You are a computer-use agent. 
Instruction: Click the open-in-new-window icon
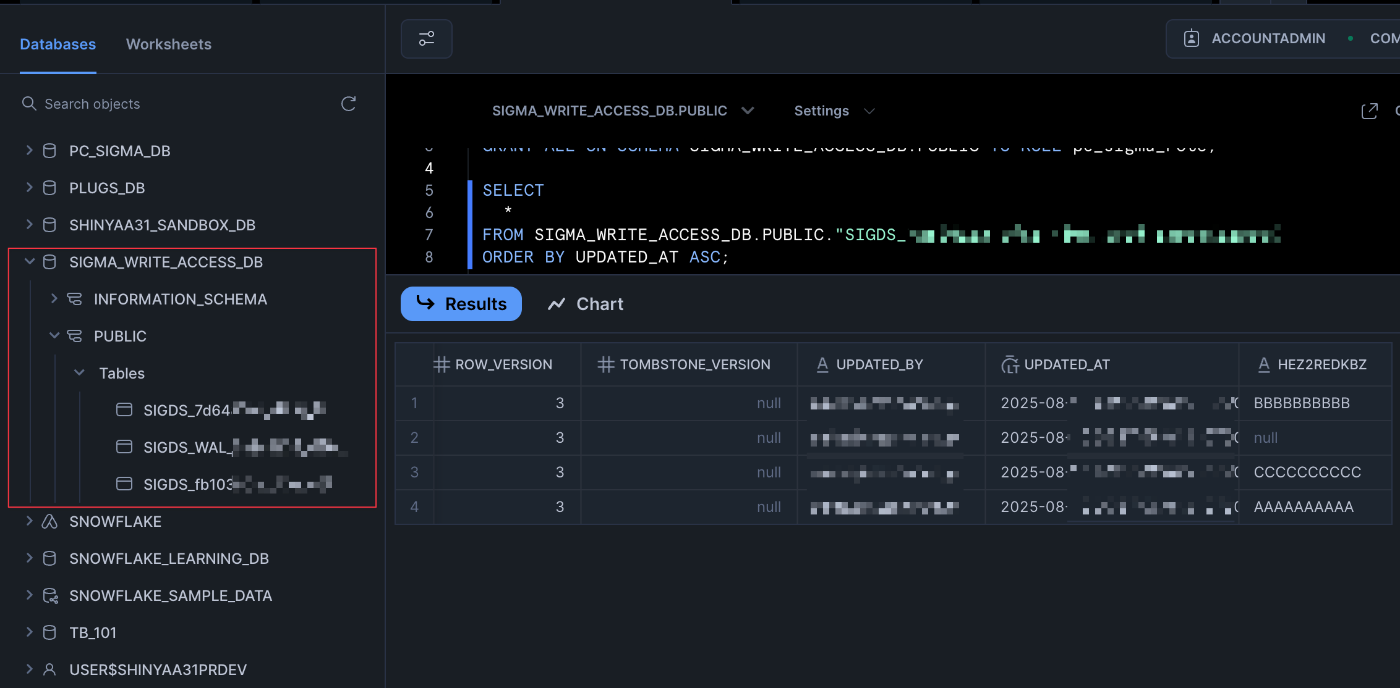click(1370, 111)
